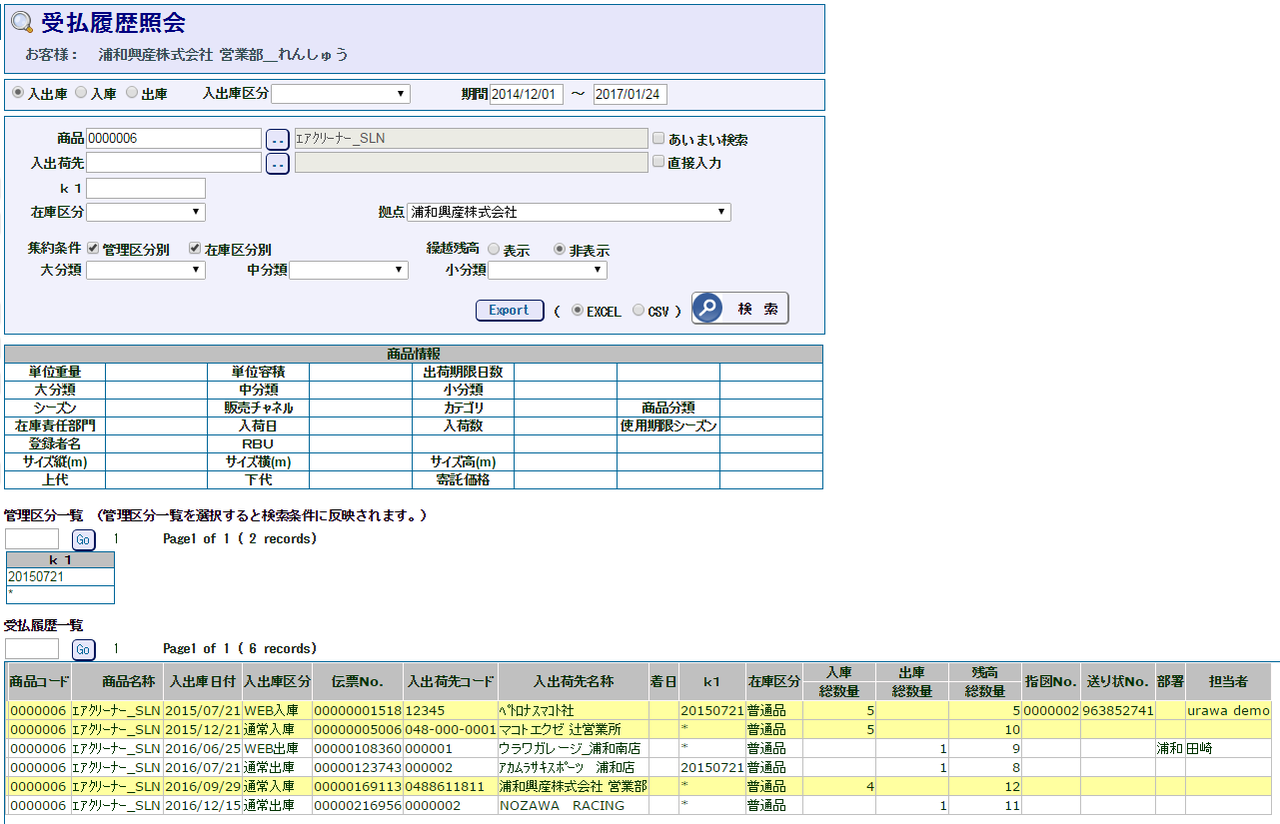1280x824 pixels.
Task: Click slip number 00000005006
Action: point(357,730)
